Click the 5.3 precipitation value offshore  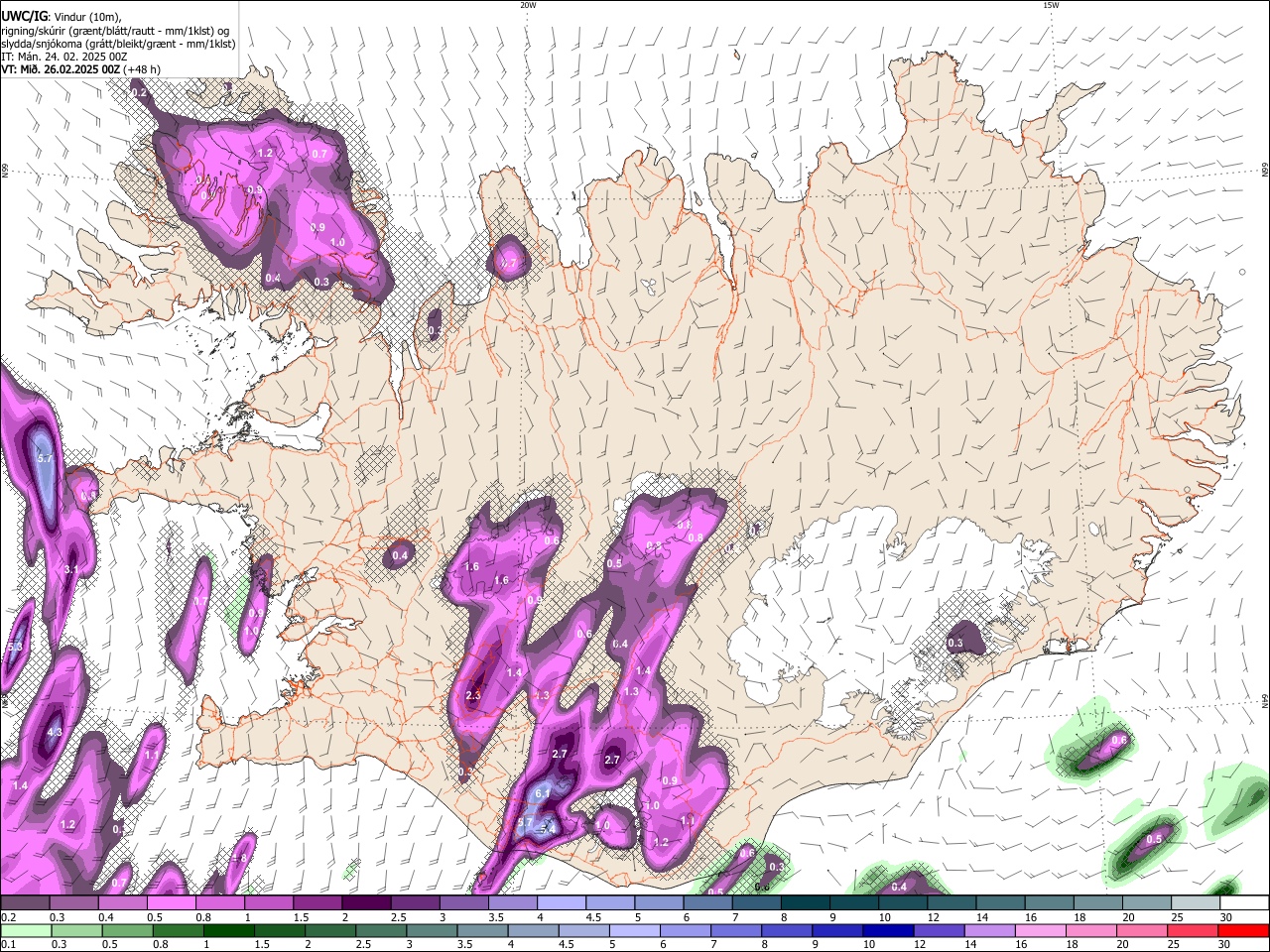point(14,647)
